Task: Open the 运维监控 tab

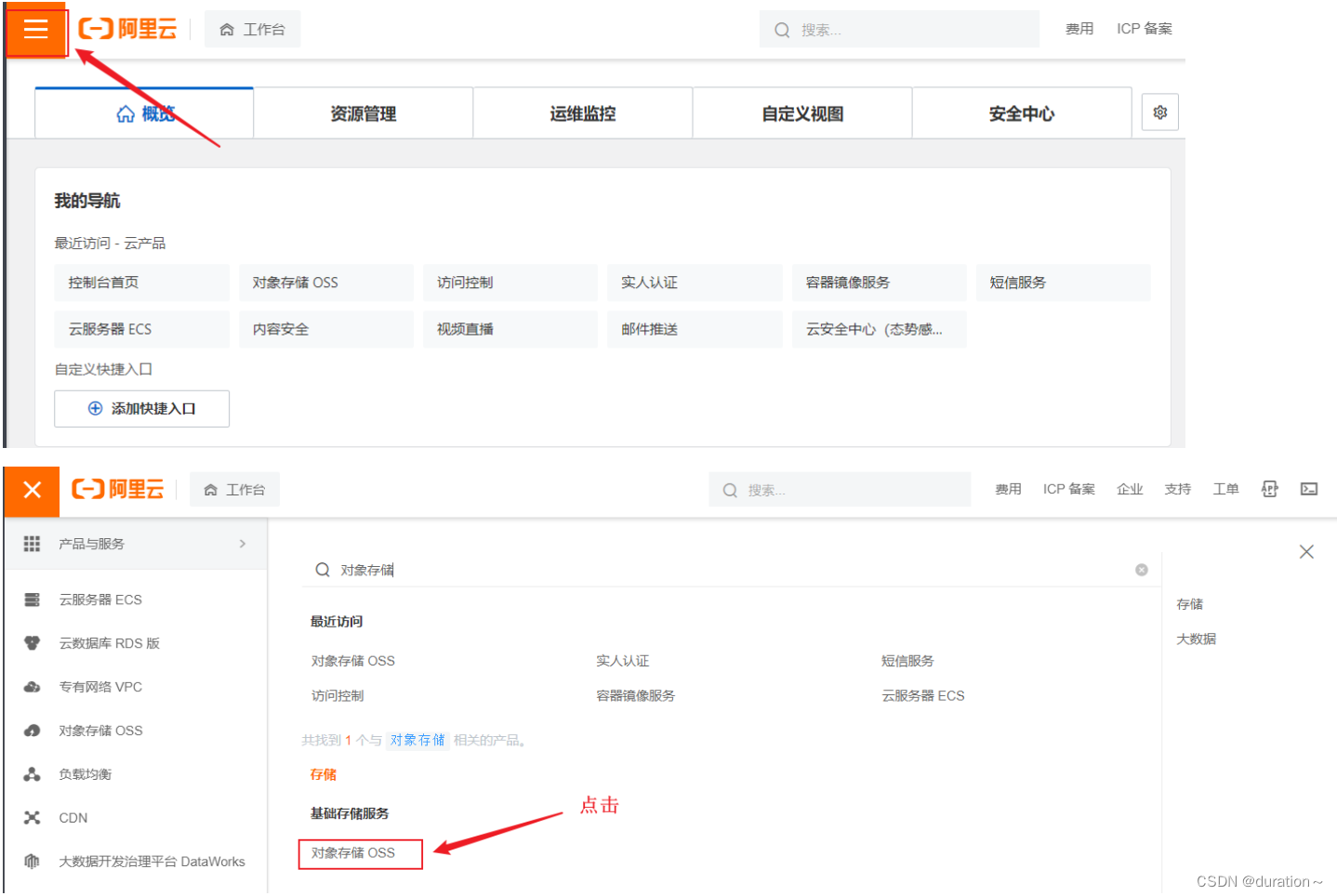Action: [582, 112]
